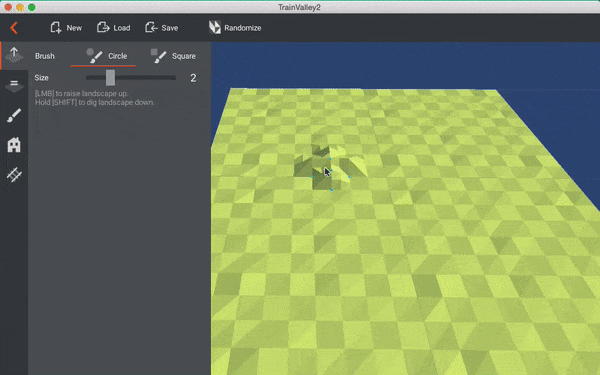Open the railway tracks sidebar tool
Viewport: 600px width, 375px height.
14,174
